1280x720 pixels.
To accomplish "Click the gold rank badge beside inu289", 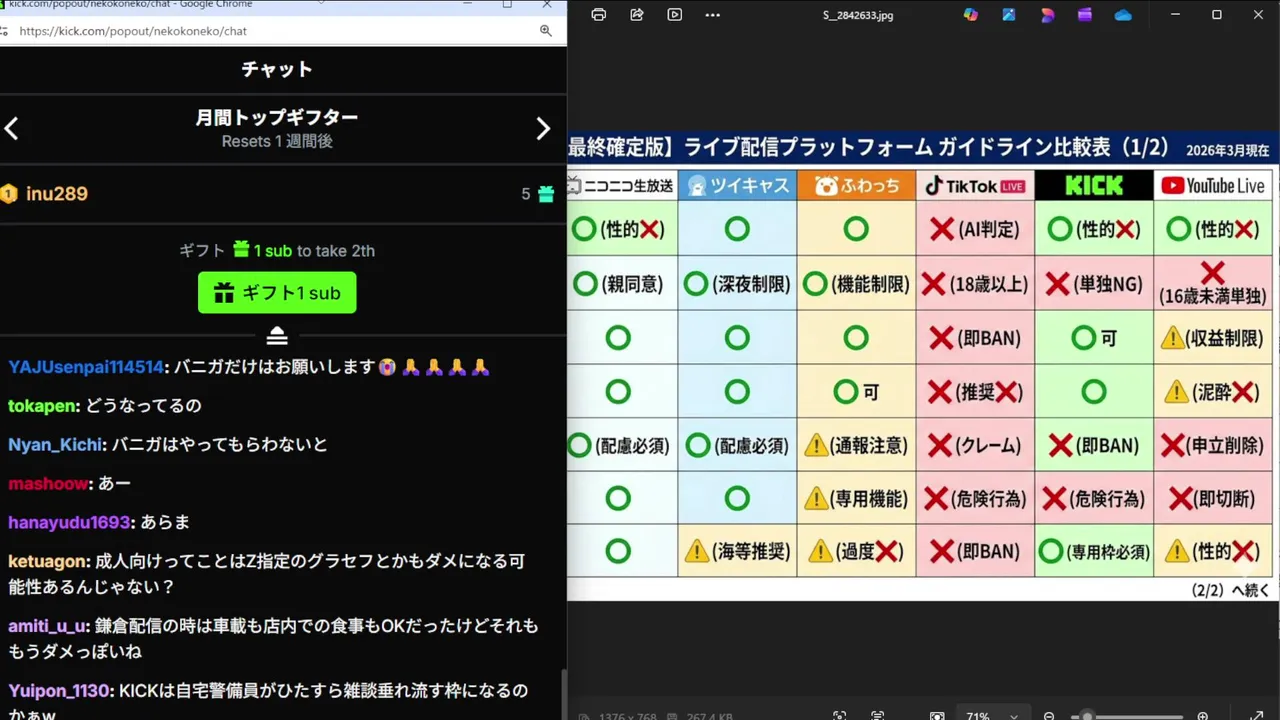I will point(9,194).
